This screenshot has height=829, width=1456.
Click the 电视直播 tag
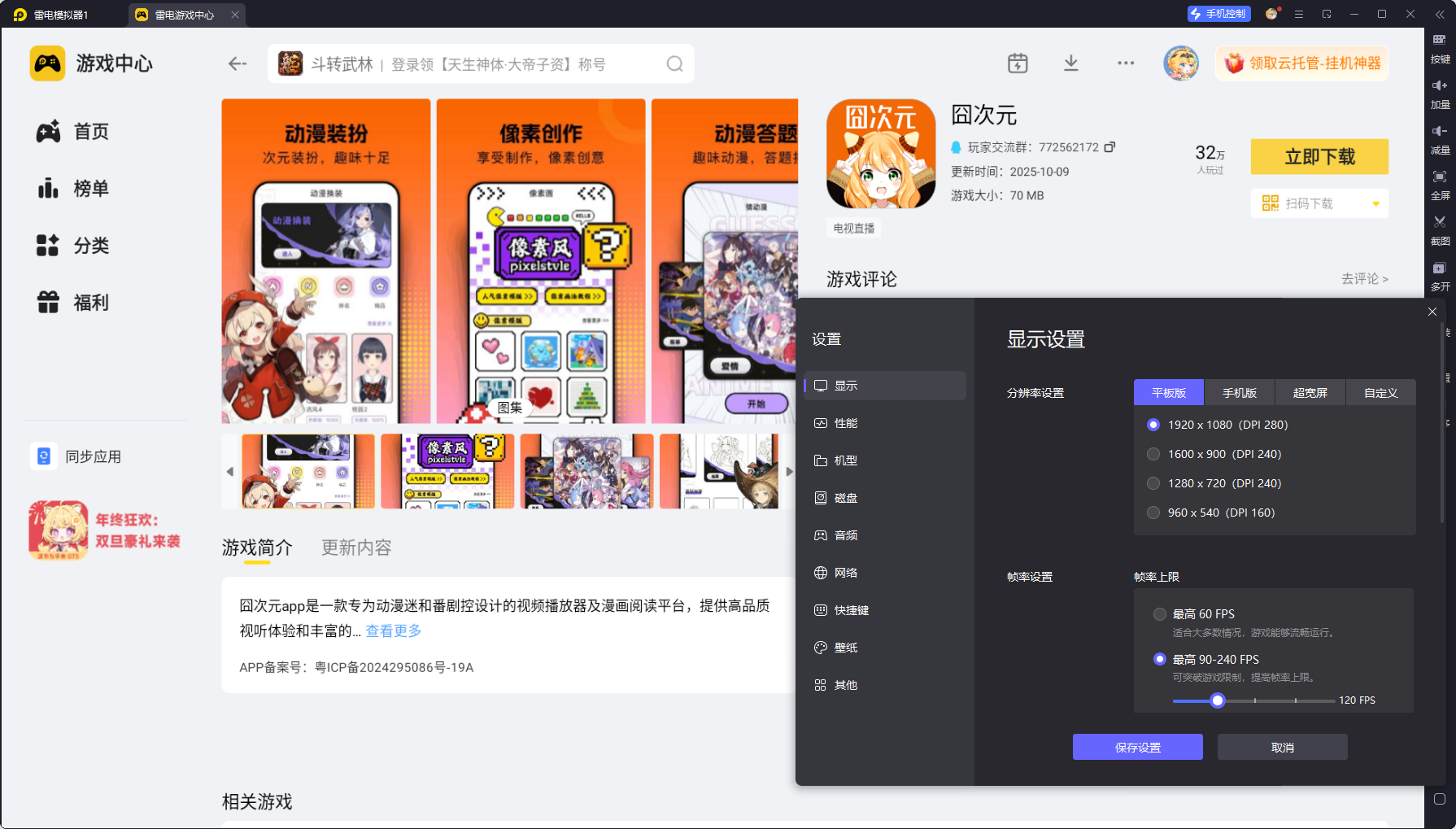point(854,229)
